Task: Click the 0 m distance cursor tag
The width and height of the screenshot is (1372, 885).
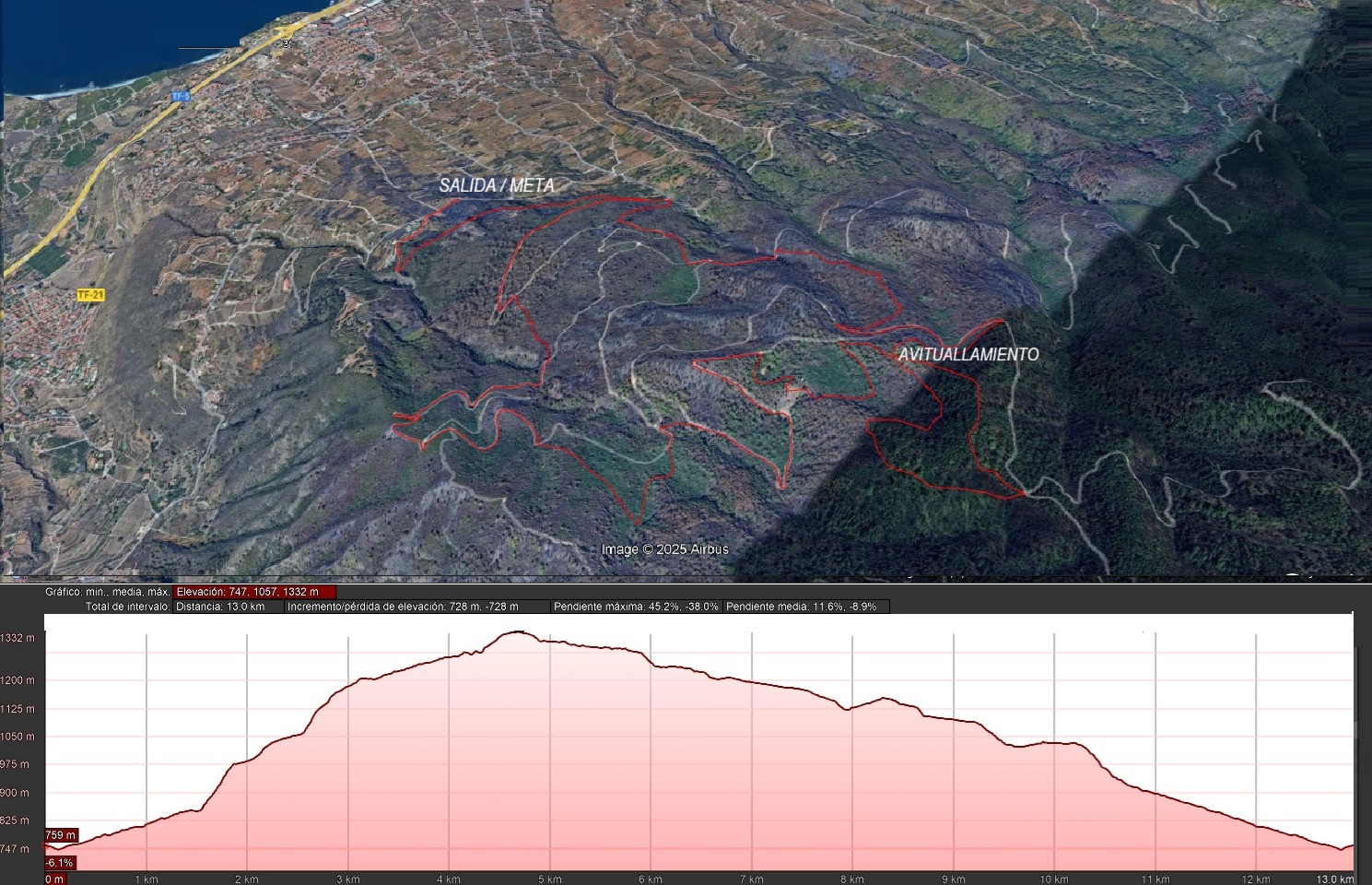Action: (55, 879)
